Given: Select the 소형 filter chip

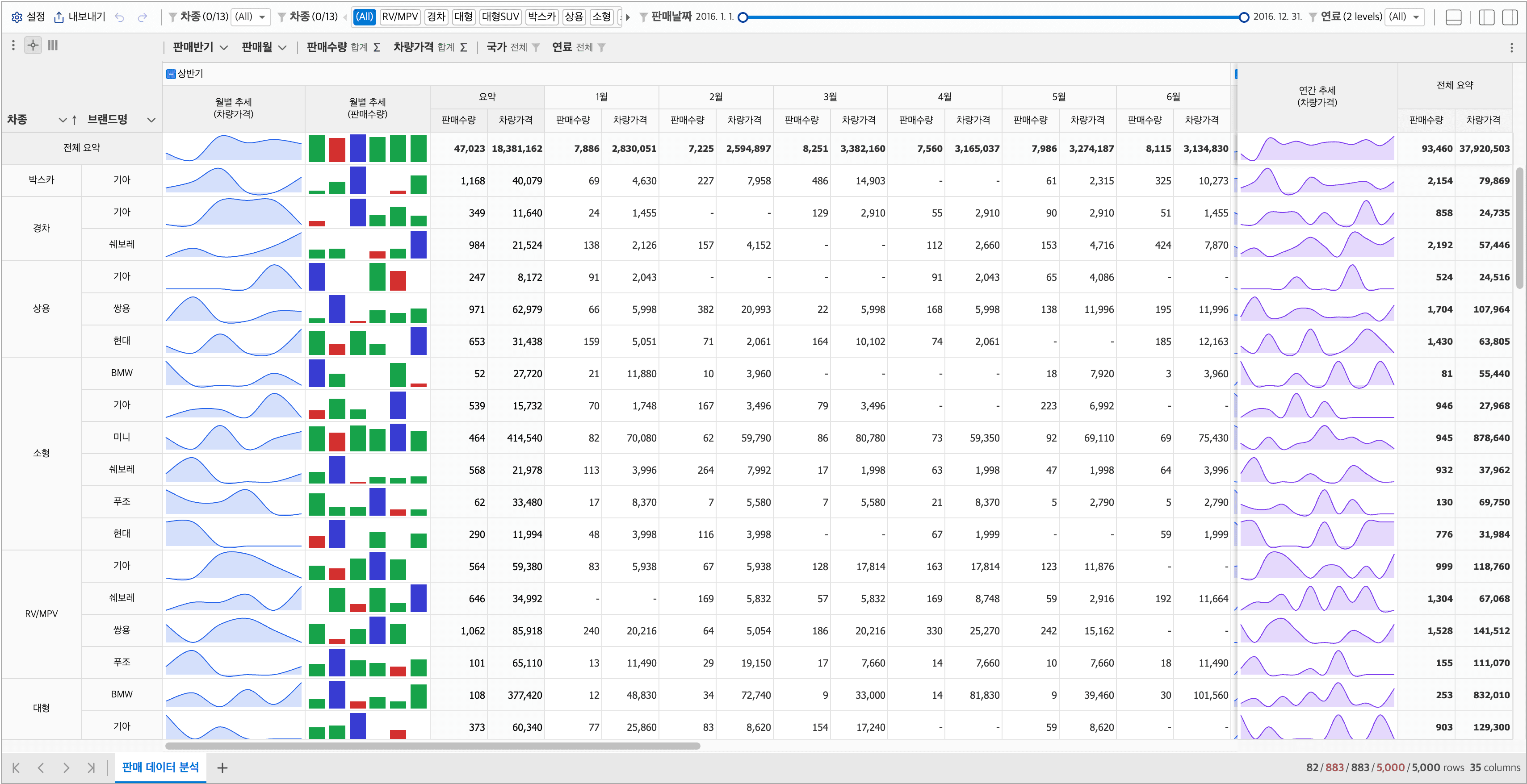Looking at the screenshot, I should pos(602,17).
